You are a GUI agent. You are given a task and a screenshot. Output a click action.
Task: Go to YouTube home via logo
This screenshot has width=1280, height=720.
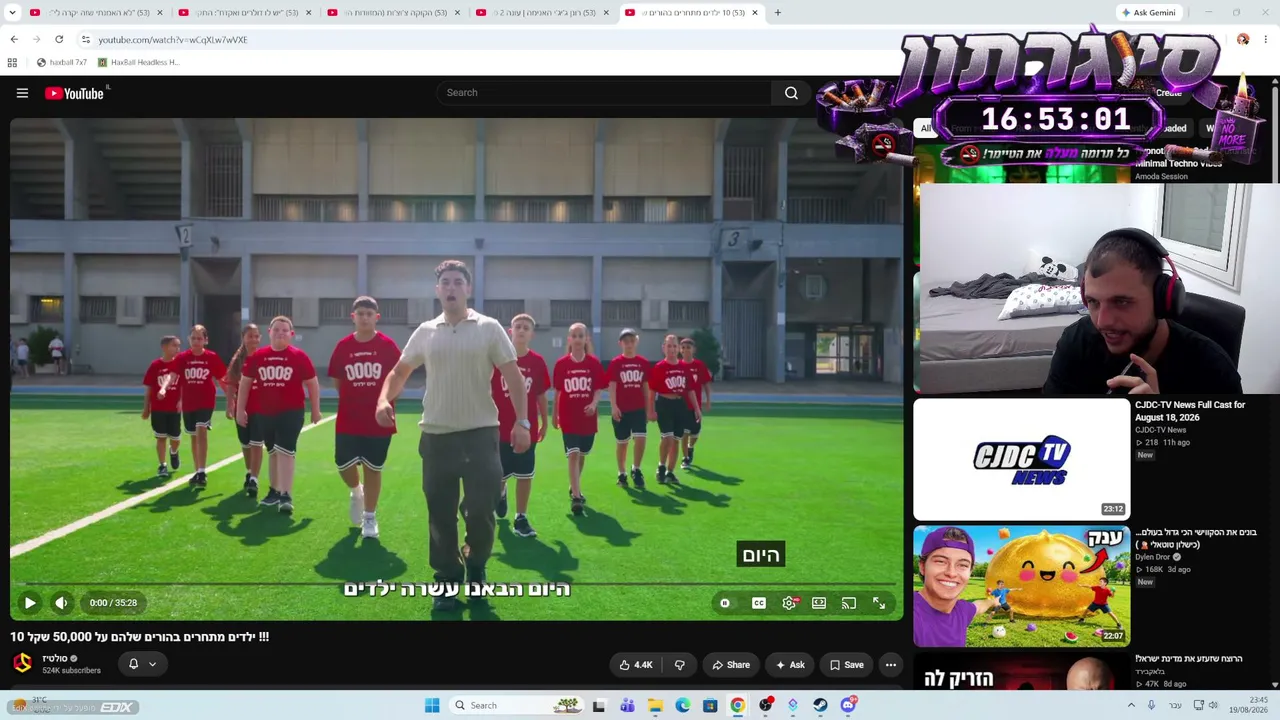click(x=74, y=93)
